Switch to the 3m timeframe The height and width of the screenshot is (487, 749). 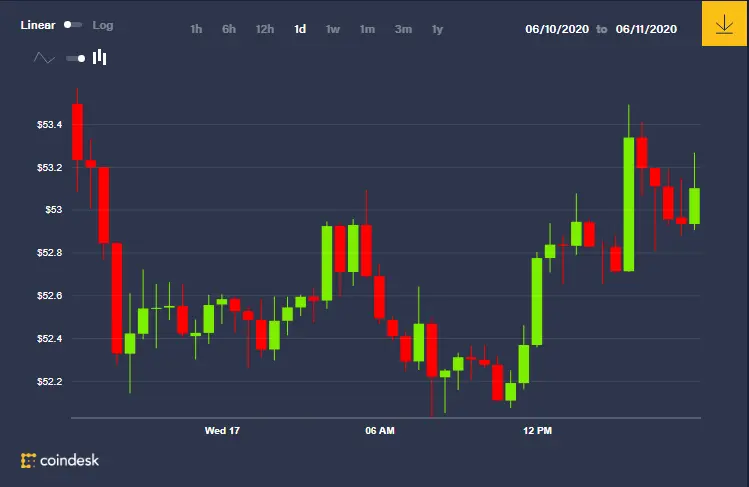(x=403, y=29)
